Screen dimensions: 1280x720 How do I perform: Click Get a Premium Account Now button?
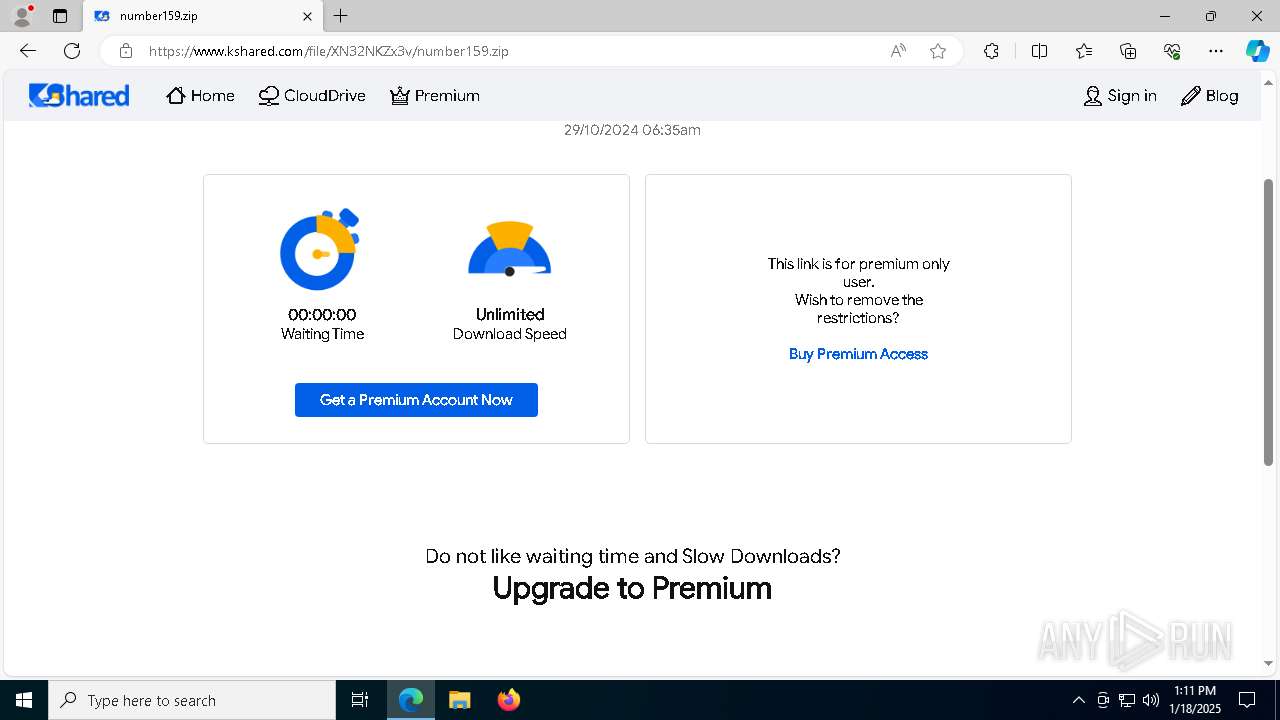click(416, 400)
